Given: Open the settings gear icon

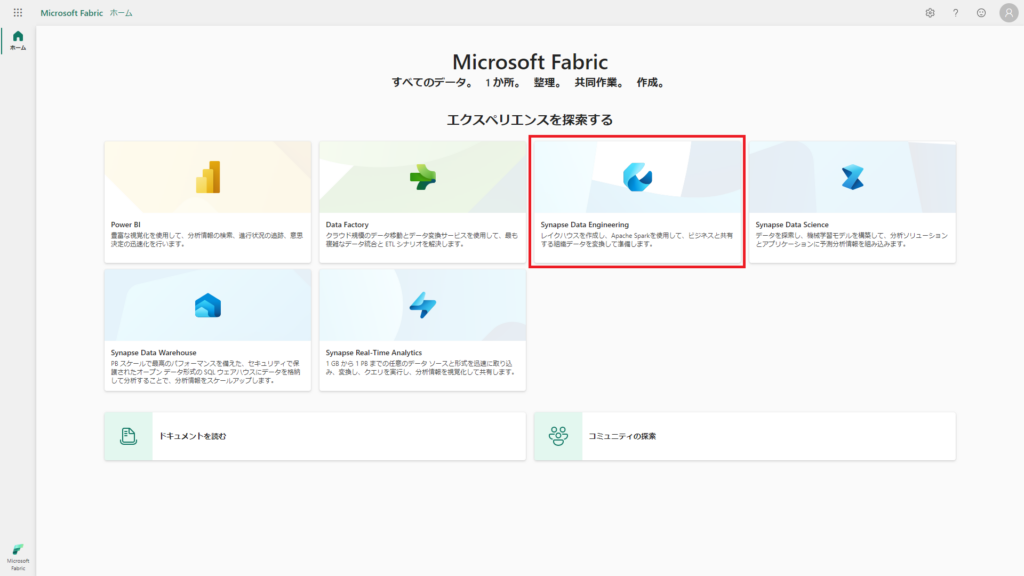Looking at the screenshot, I should point(930,13).
